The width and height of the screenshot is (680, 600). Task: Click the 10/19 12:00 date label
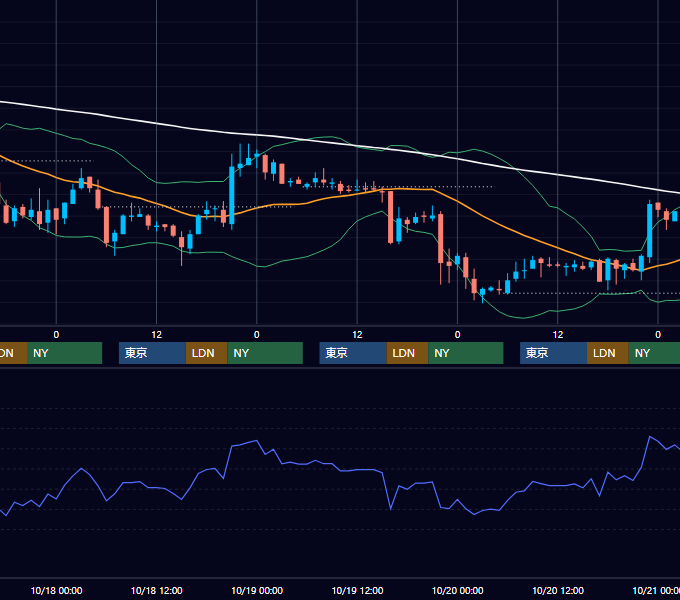pyautogui.click(x=357, y=590)
